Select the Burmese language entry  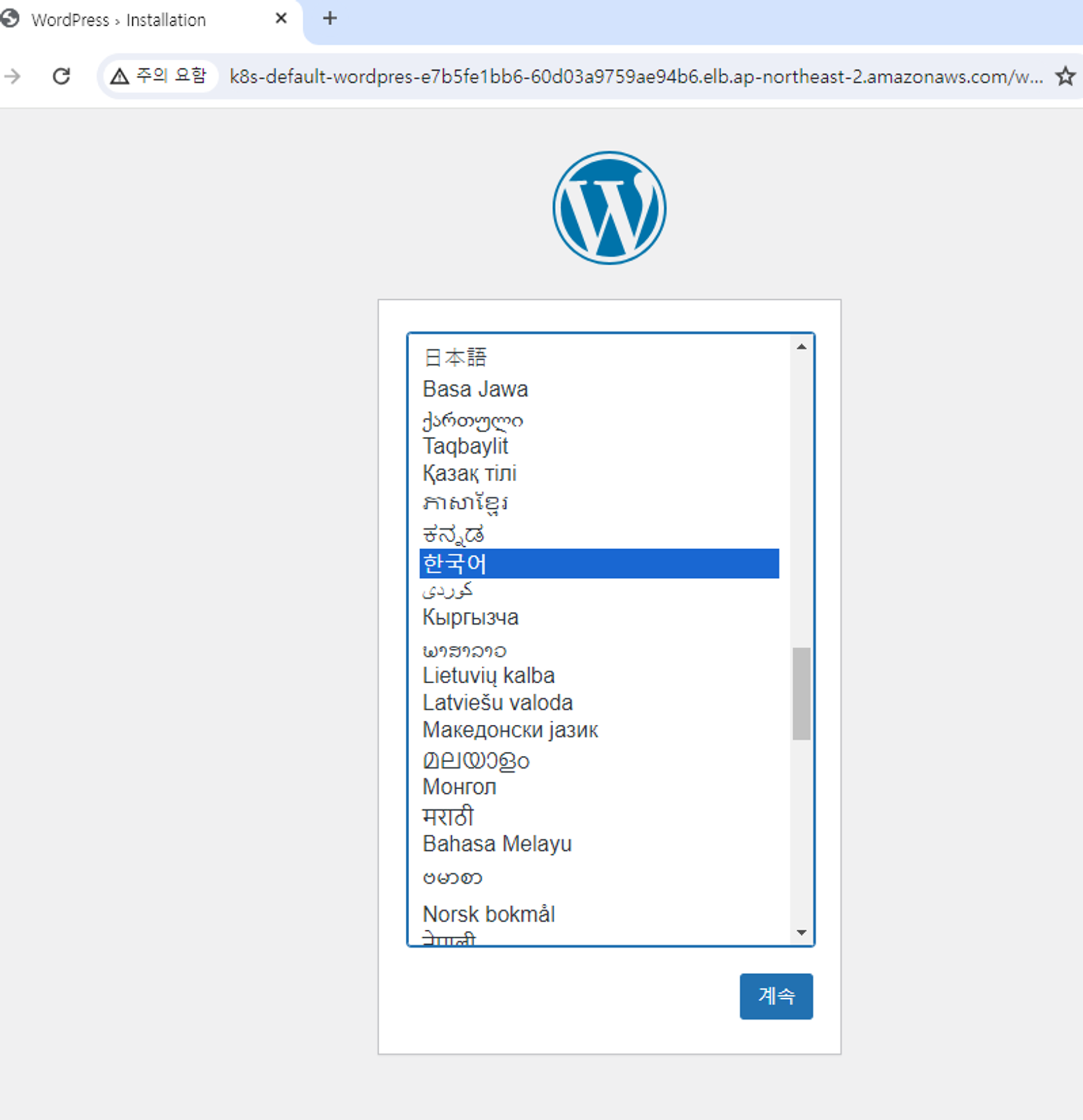(x=599, y=877)
